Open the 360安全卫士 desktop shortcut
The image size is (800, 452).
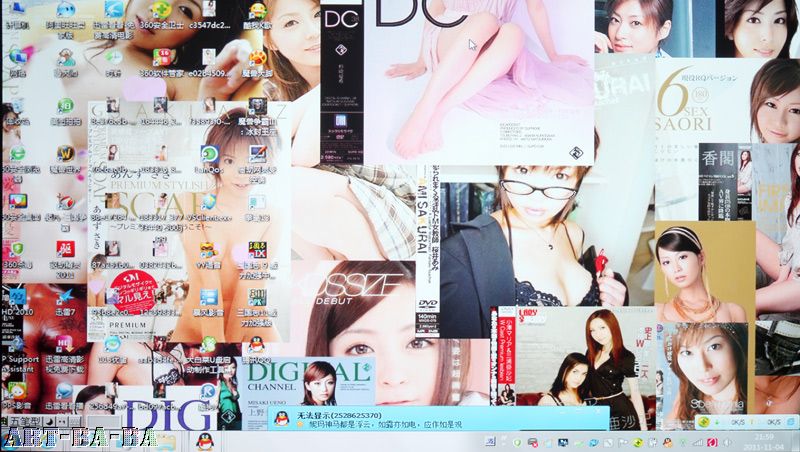161,14
